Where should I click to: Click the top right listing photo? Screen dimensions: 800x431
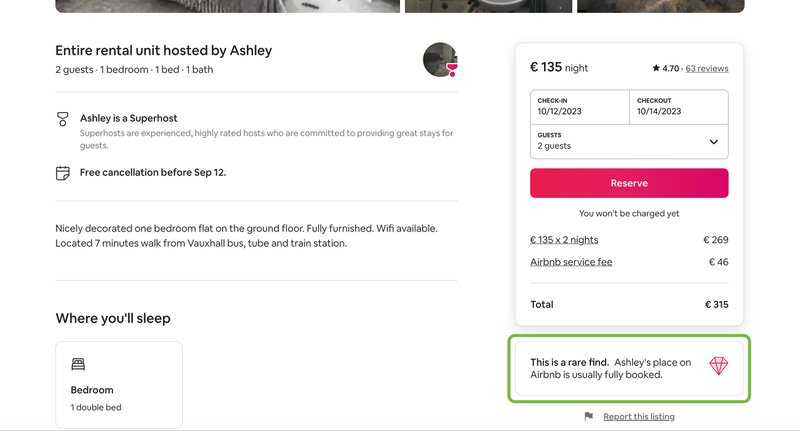660,5
